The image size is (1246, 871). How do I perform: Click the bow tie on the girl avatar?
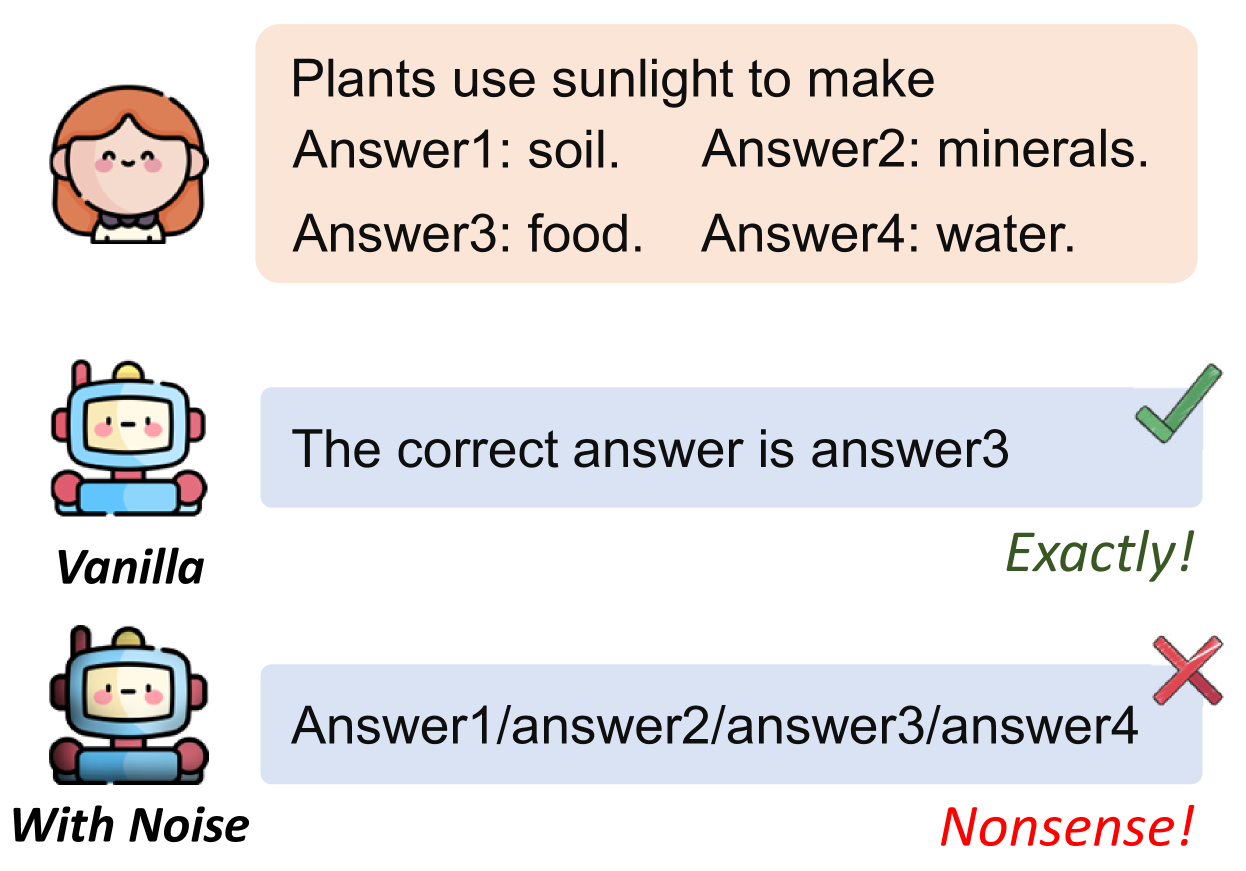(128, 220)
